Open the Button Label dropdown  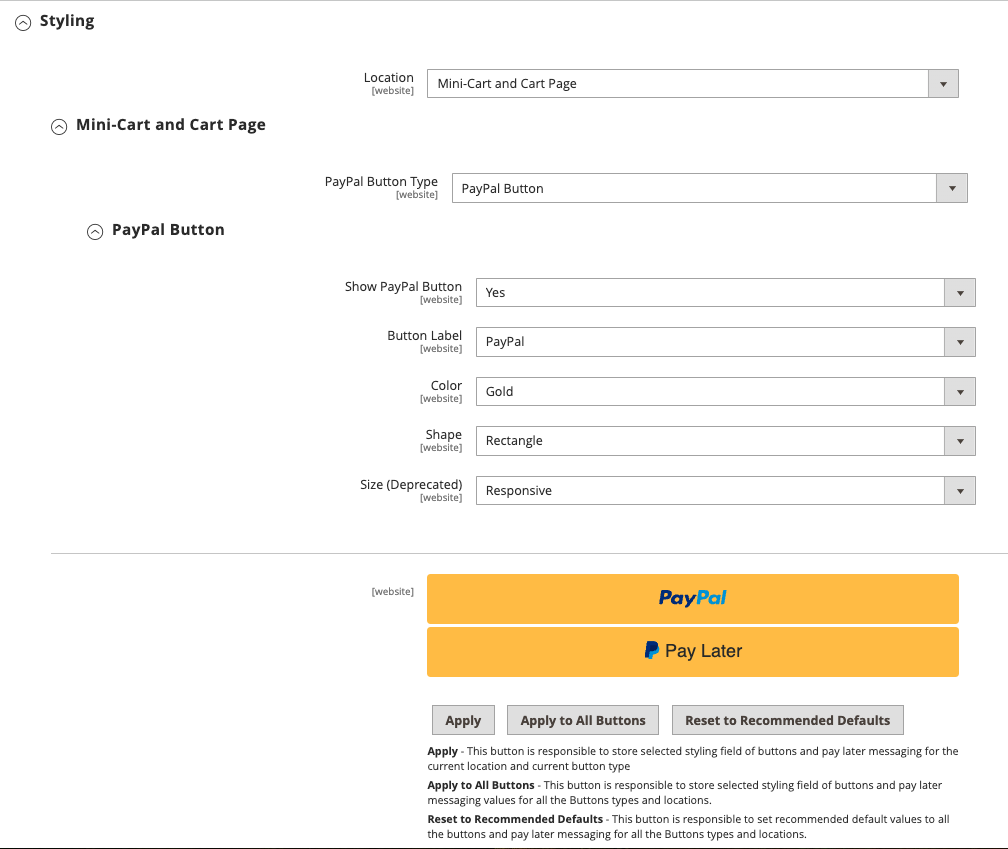[x=726, y=342]
